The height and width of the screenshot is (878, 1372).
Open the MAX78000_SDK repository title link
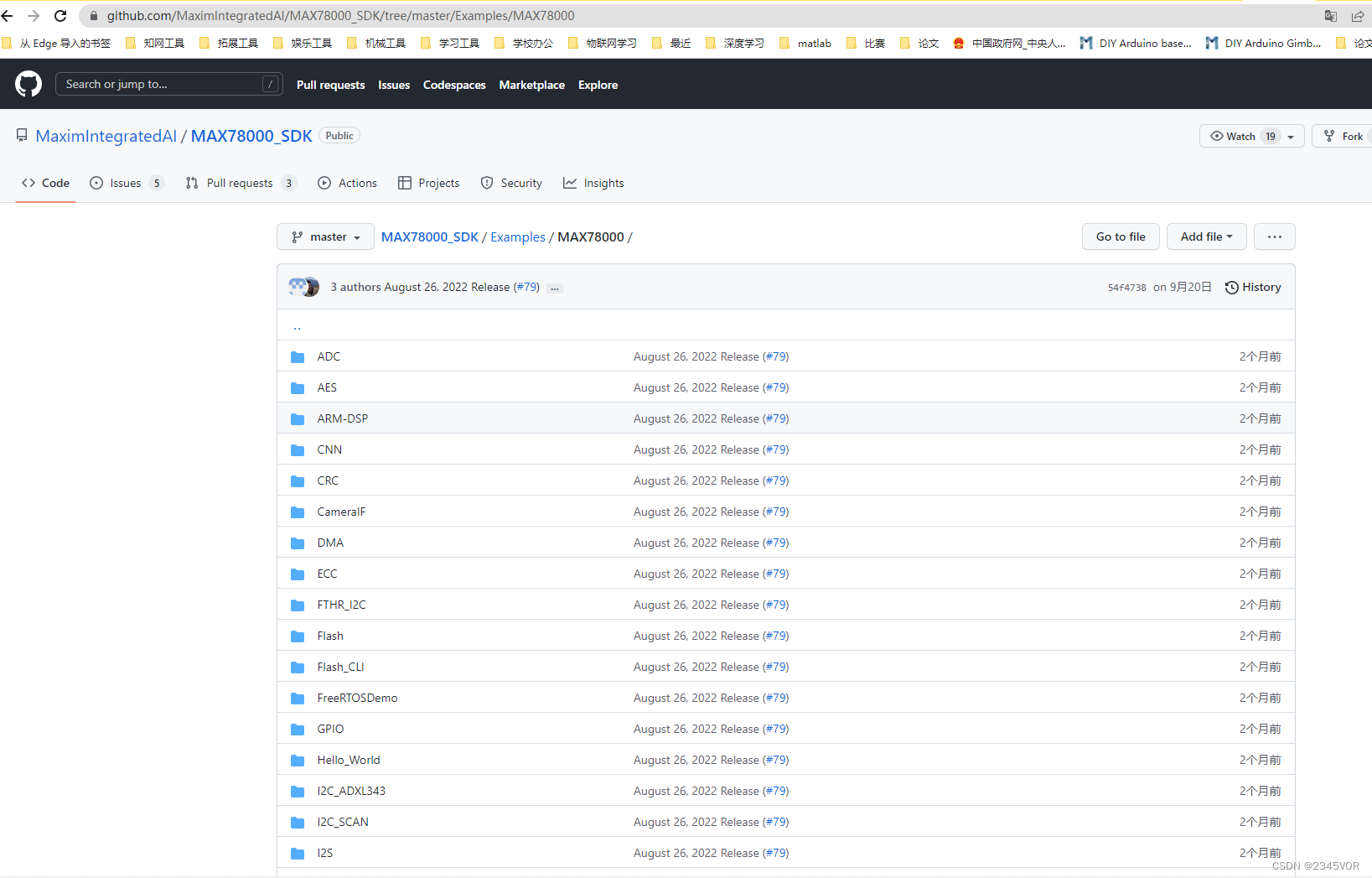click(x=251, y=136)
